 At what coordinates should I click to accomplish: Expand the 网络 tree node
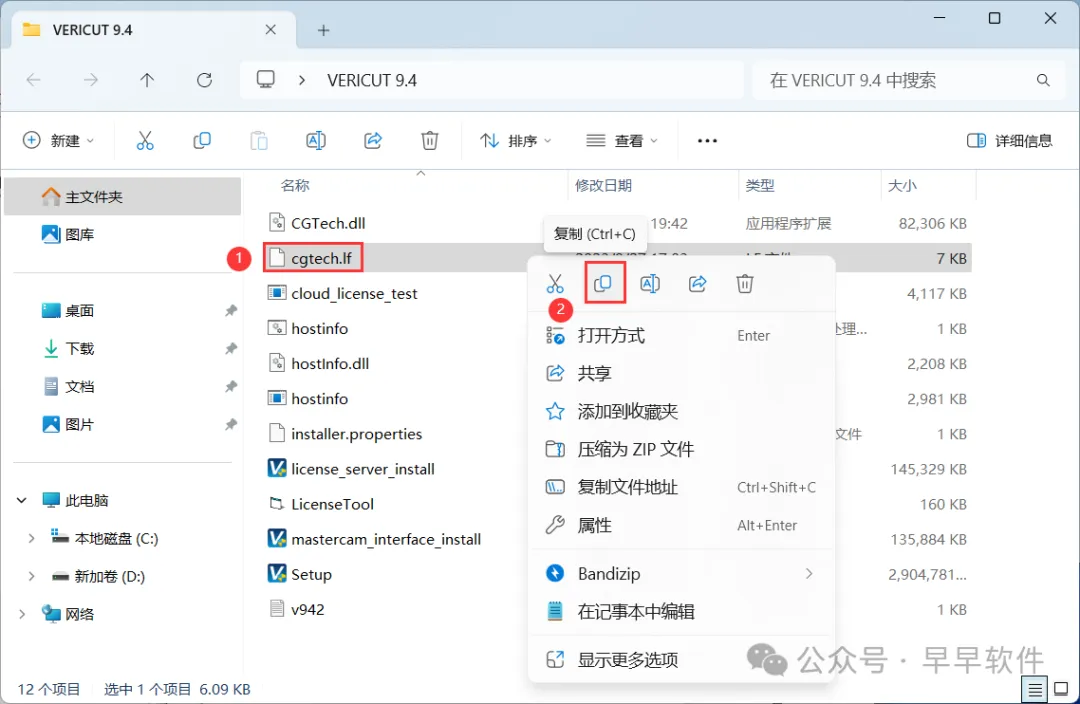coord(21,614)
